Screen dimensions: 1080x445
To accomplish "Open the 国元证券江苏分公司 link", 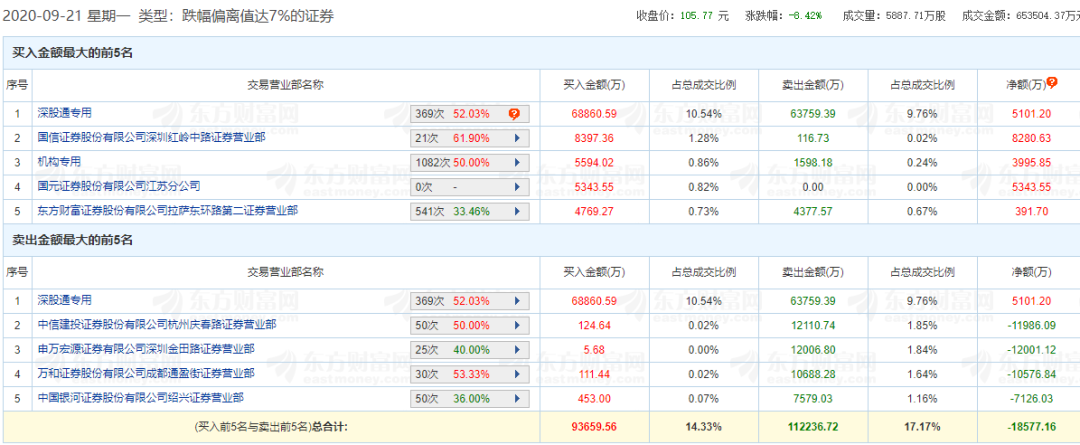I will click(x=119, y=186).
